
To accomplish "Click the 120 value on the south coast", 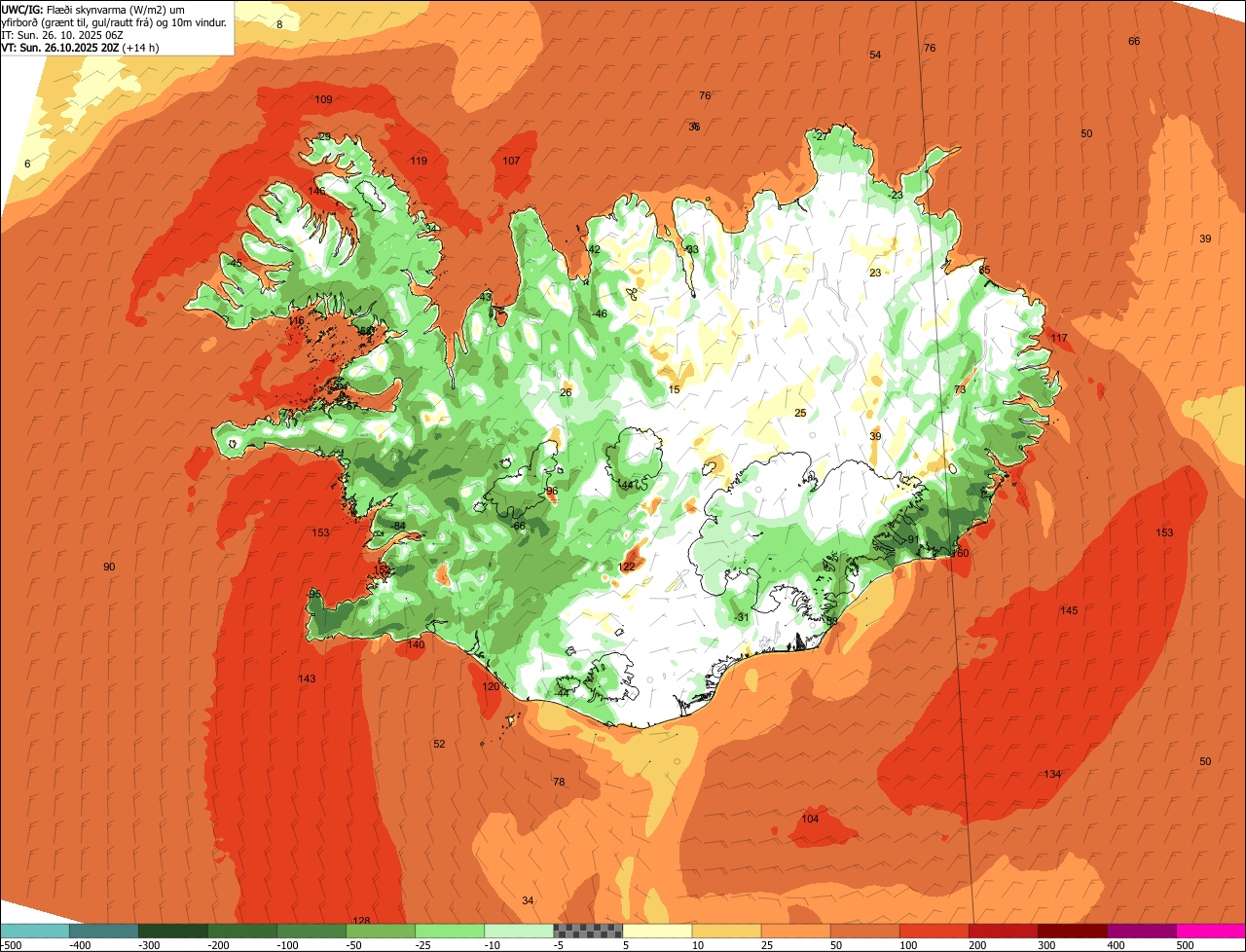I will [x=491, y=687].
